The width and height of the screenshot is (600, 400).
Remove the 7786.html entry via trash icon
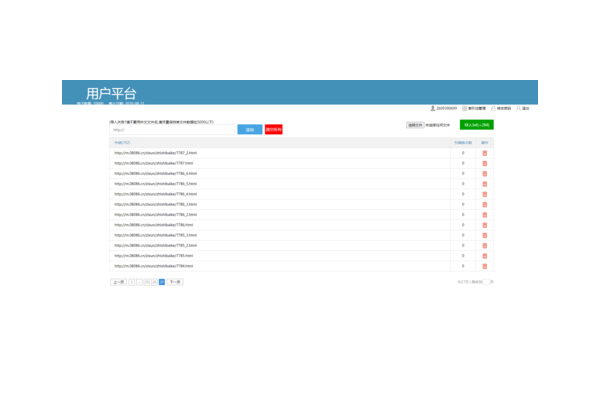[x=485, y=225]
